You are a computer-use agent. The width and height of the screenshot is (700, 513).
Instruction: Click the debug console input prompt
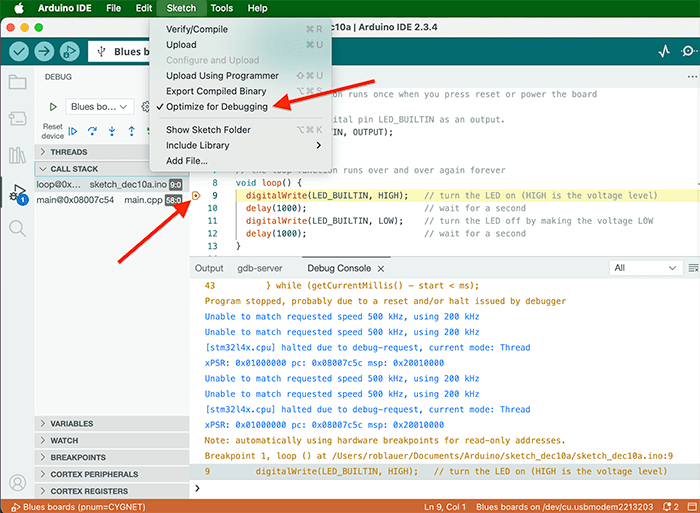(x=444, y=488)
